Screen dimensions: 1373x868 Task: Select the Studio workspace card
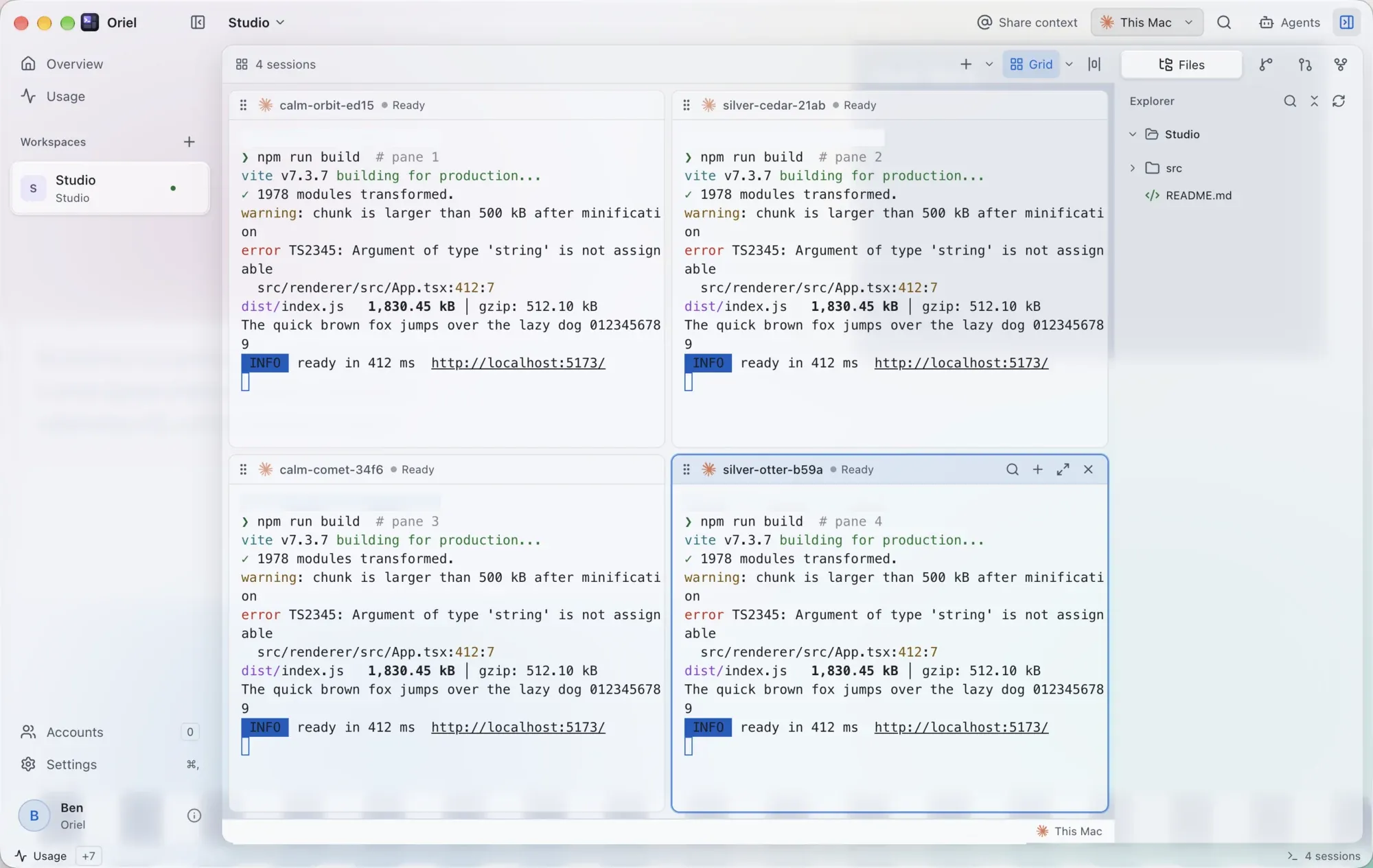click(x=110, y=188)
